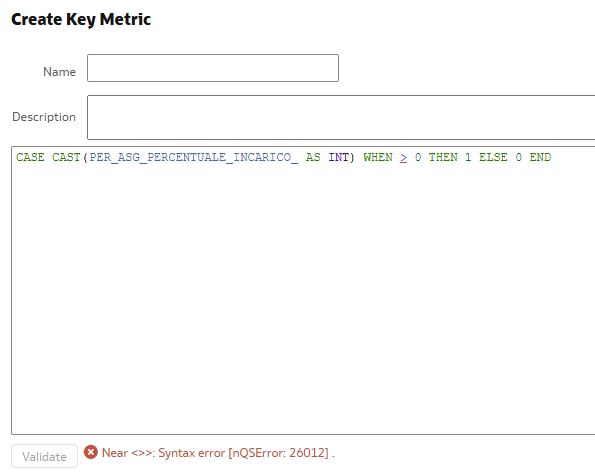This screenshot has height=474, width=595.
Task: Click the Description field label
Action: 44,117
